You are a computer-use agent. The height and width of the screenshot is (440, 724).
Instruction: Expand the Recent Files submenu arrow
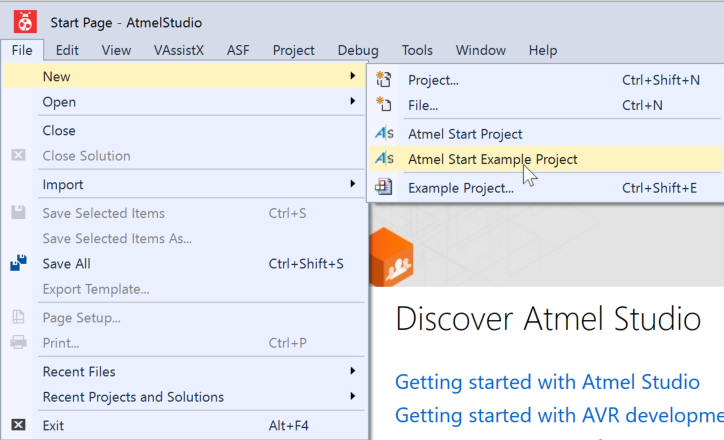[x=353, y=371]
